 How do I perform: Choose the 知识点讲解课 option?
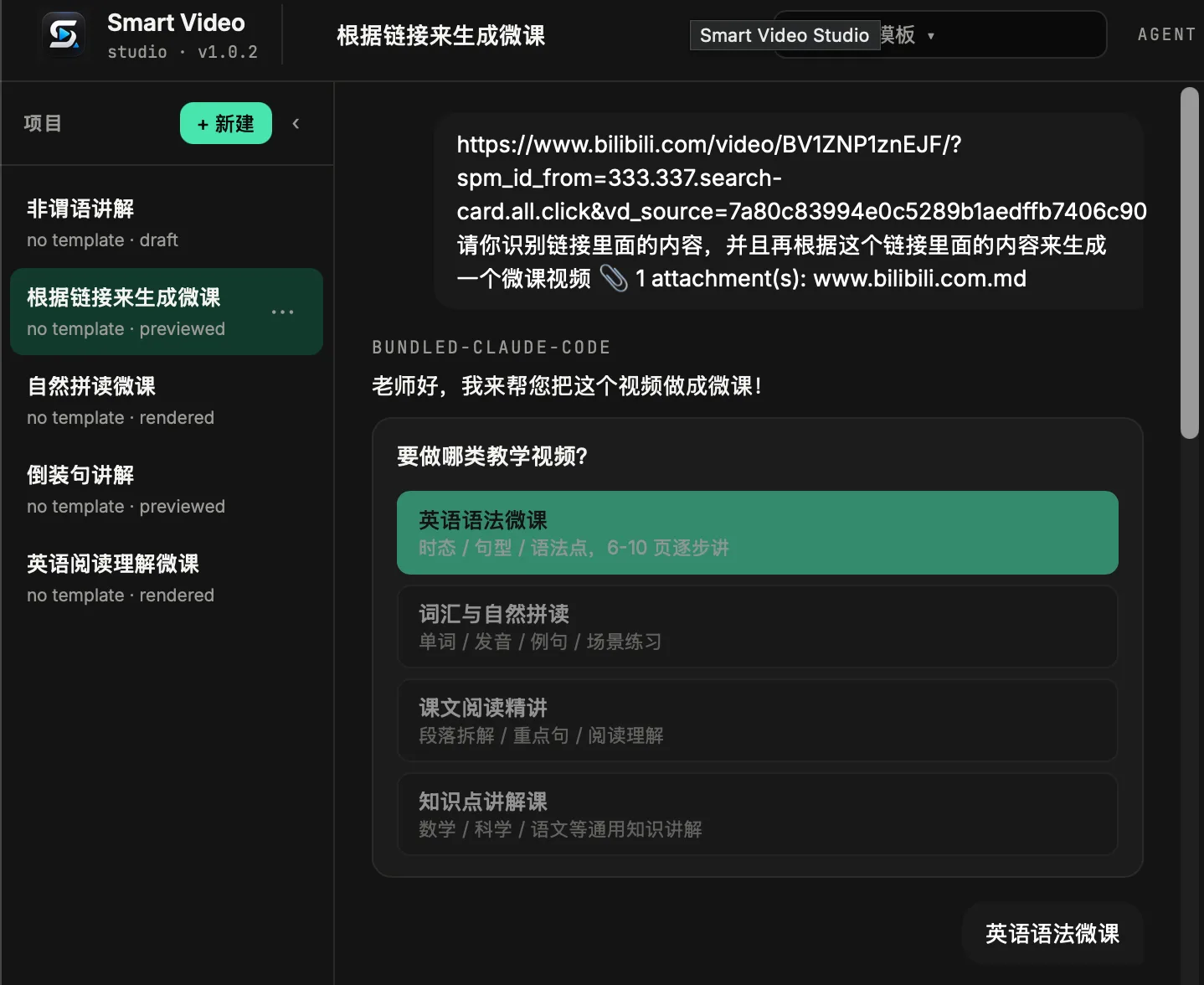(x=757, y=814)
